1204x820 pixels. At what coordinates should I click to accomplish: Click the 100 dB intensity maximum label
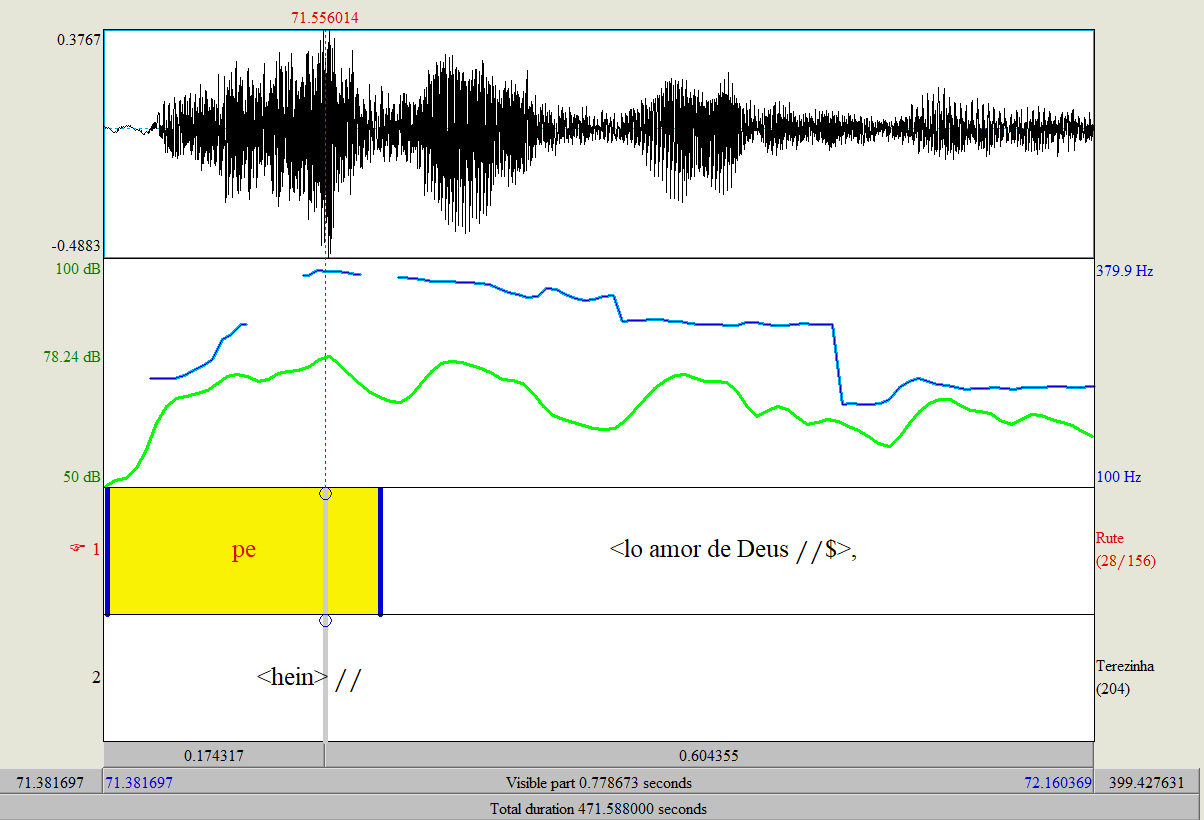pyautogui.click(x=77, y=270)
